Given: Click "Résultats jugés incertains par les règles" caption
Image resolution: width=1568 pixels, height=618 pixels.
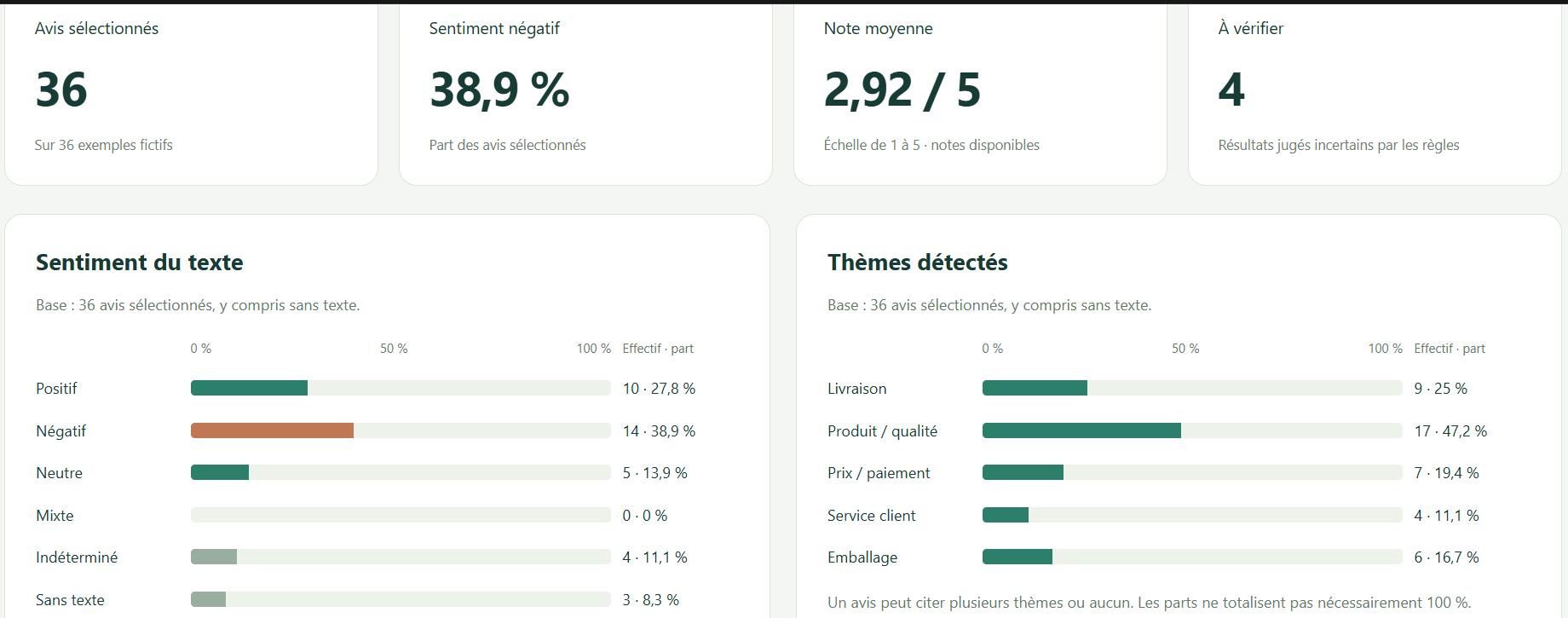Looking at the screenshot, I should click(x=1339, y=145).
